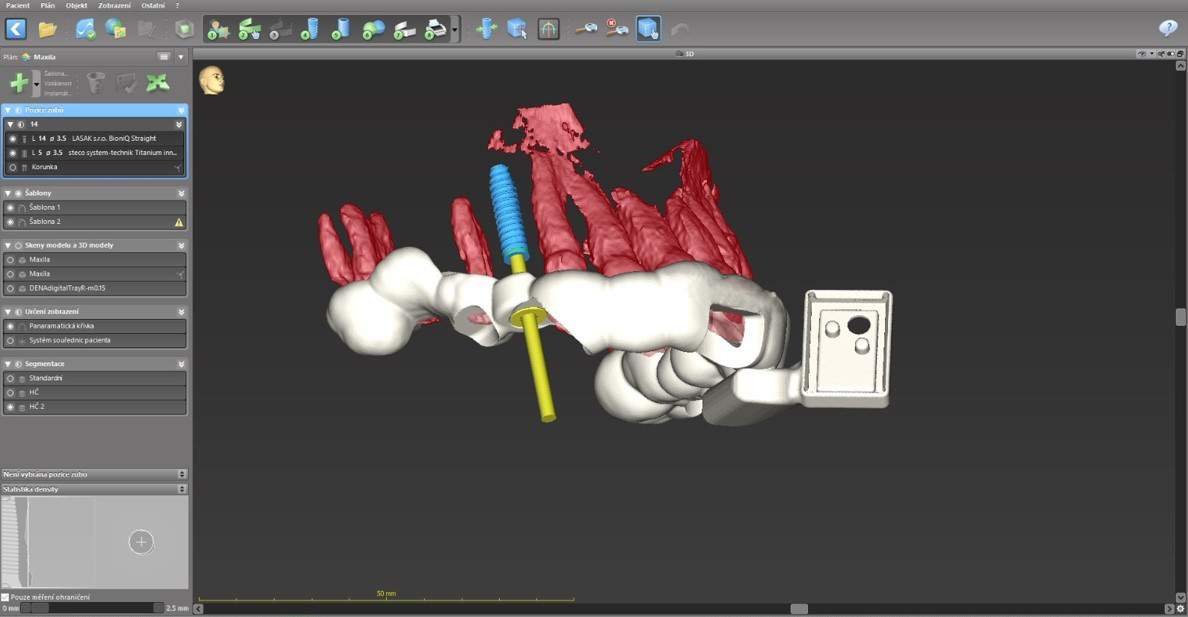The image size is (1188, 617).
Task: Activate the highlighted 3D cube tool
Action: pos(648,29)
